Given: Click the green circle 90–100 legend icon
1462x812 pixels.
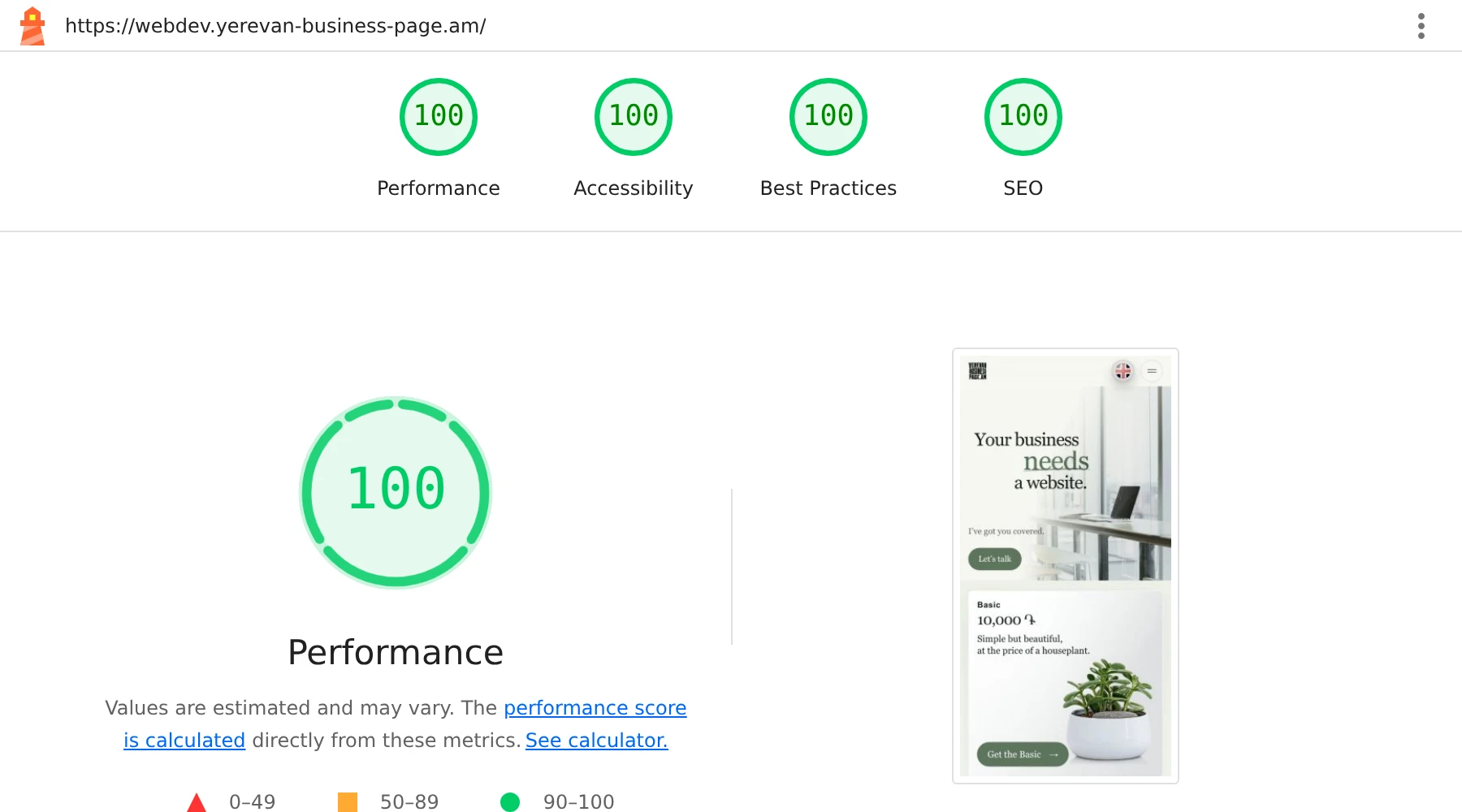Looking at the screenshot, I should (510, 802).
